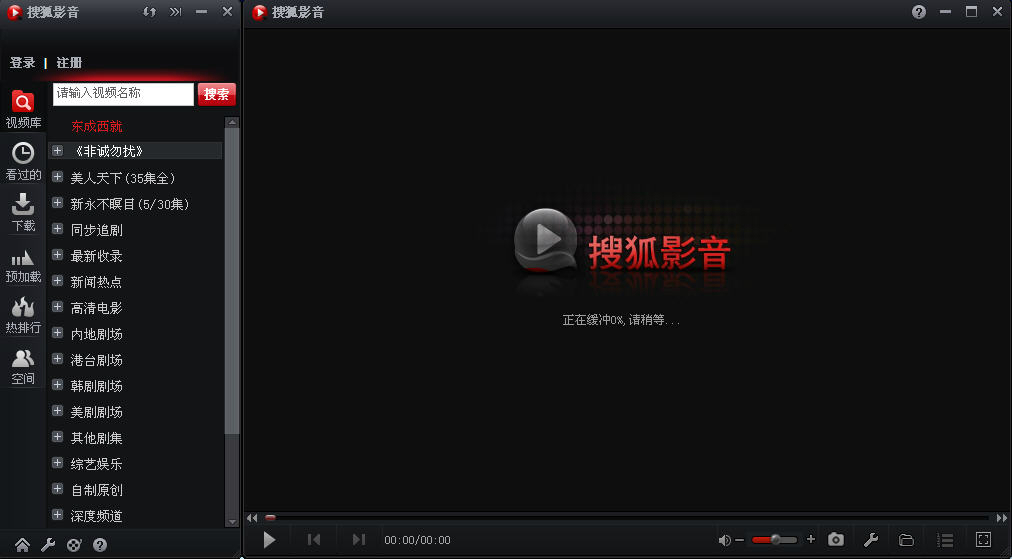Open the 热排行 hot ranking icon

[x=23, y=315]
